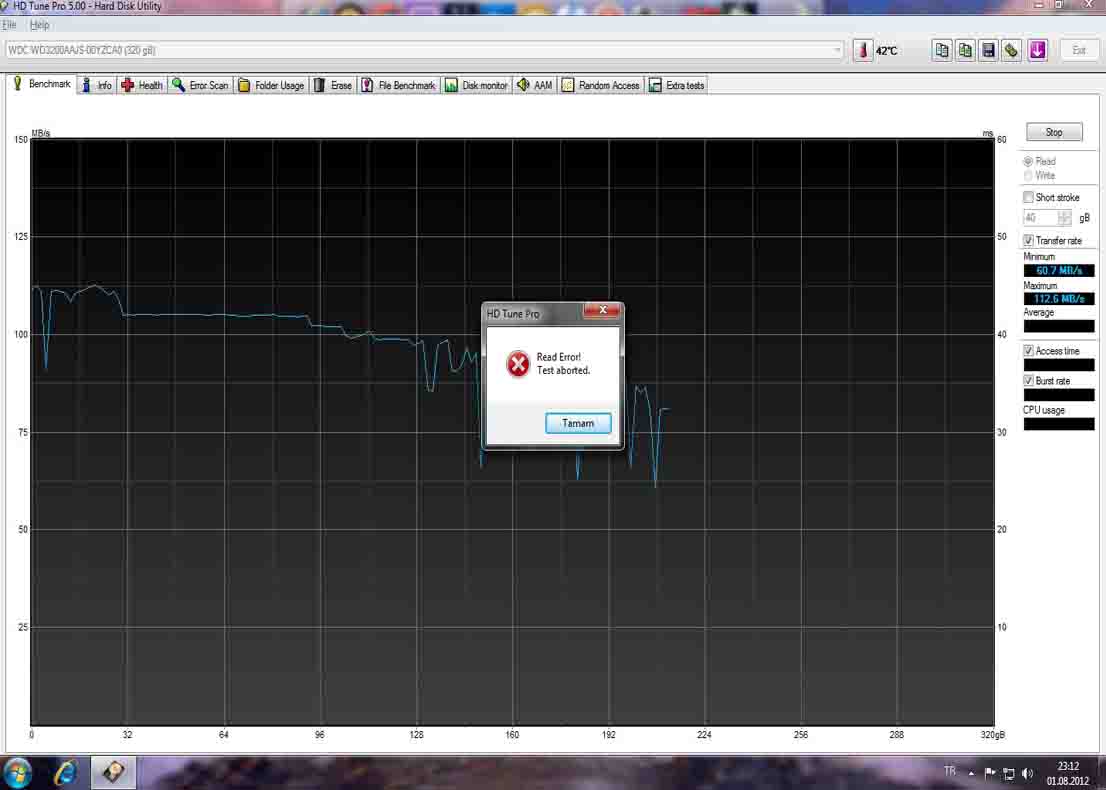1106x790 pixels.
Task: Click the thermometer temperature icon
Action: [x=863, y=50]
